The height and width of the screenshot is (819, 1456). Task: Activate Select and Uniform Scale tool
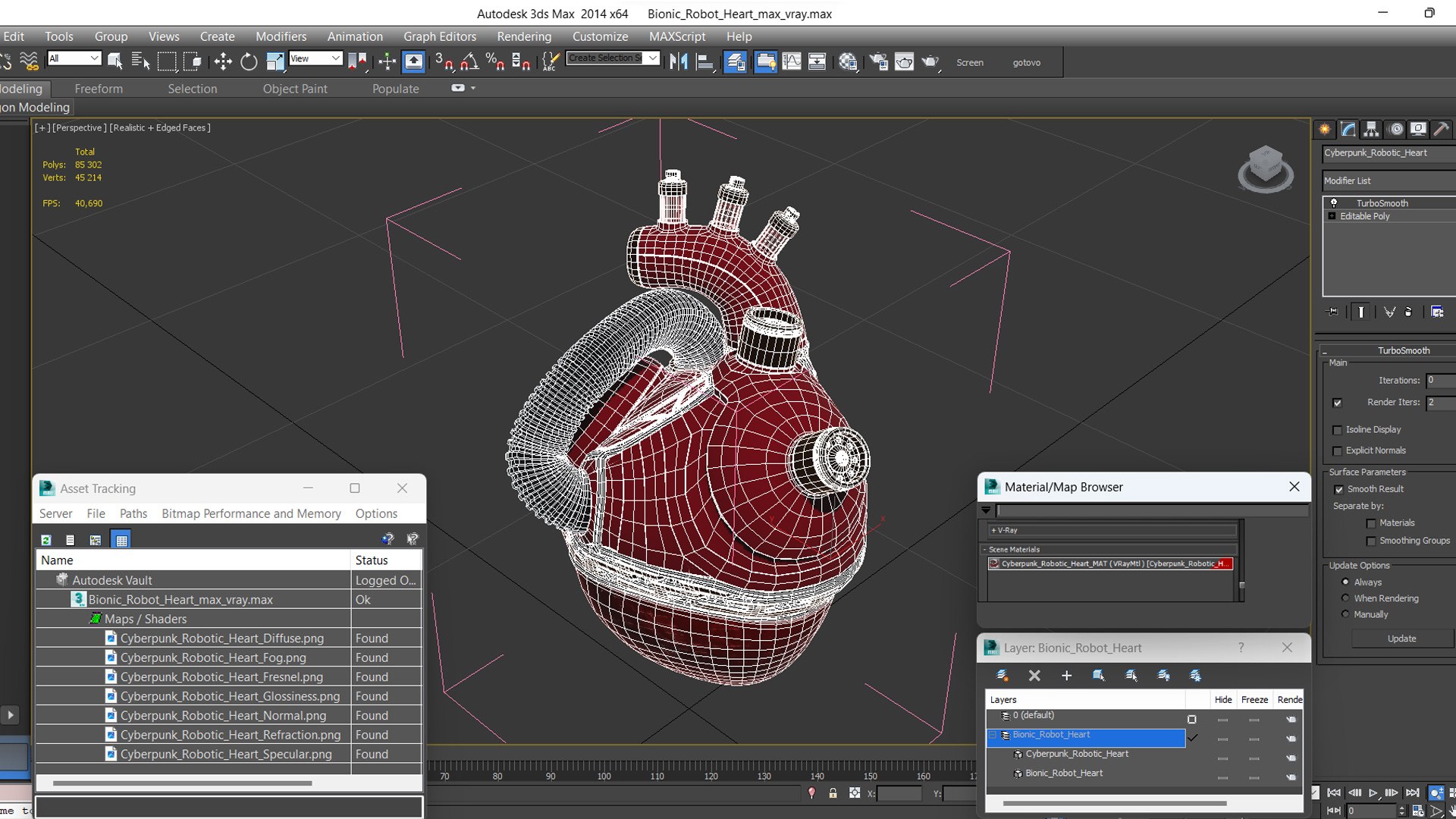[275, 61]
